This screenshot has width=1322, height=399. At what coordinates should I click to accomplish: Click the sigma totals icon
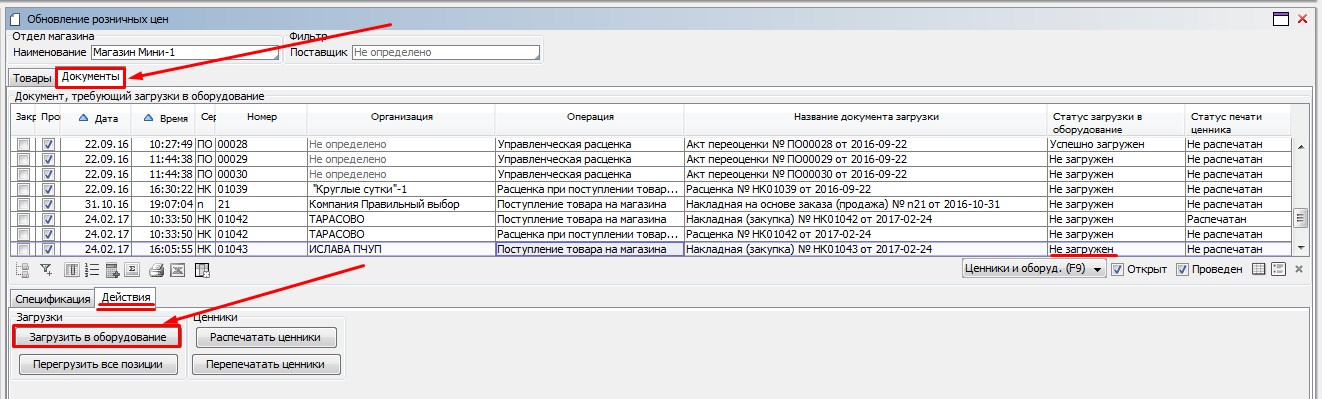coord(132,270)
